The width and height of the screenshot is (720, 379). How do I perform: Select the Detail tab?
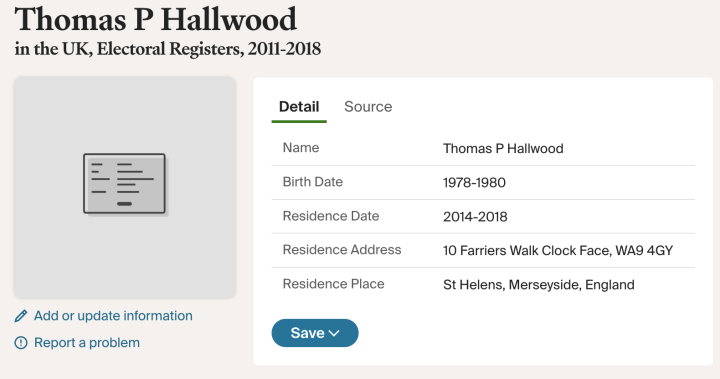299,107
